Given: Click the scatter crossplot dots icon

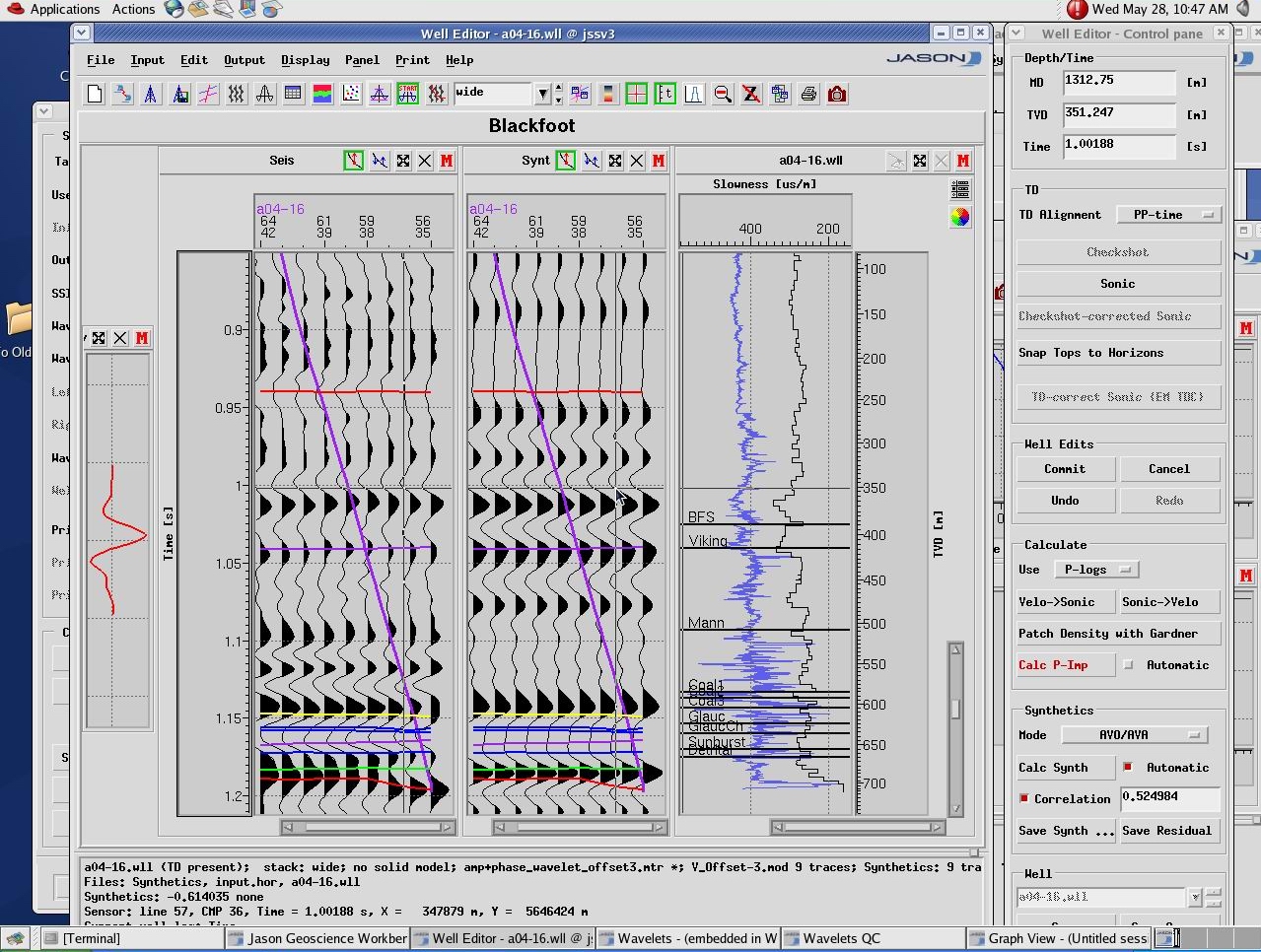Looking at the screenshot, I should (x=350, y=94).
